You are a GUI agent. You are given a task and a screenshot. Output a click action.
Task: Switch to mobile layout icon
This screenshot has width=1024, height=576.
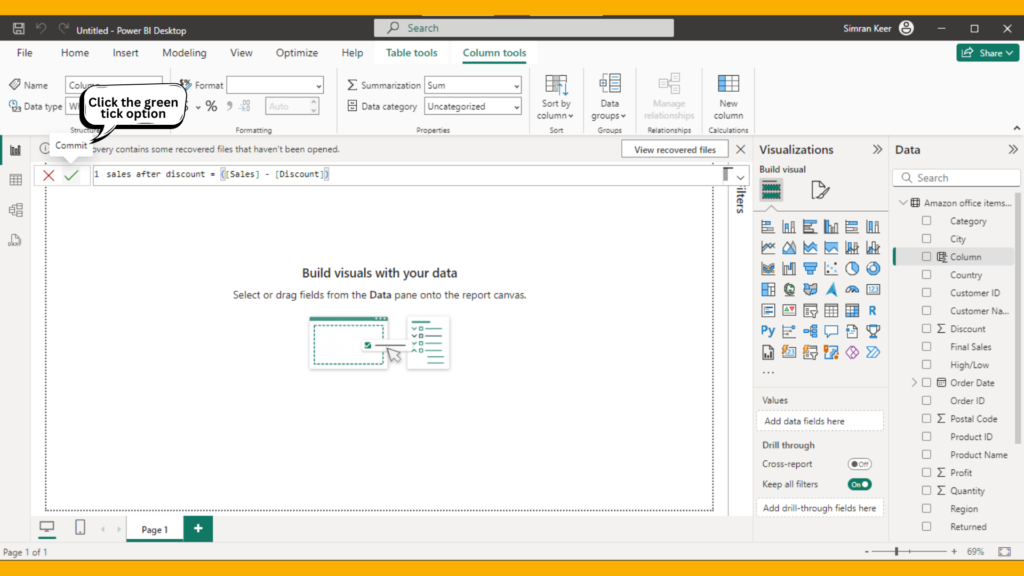click(x=80, y=528)
